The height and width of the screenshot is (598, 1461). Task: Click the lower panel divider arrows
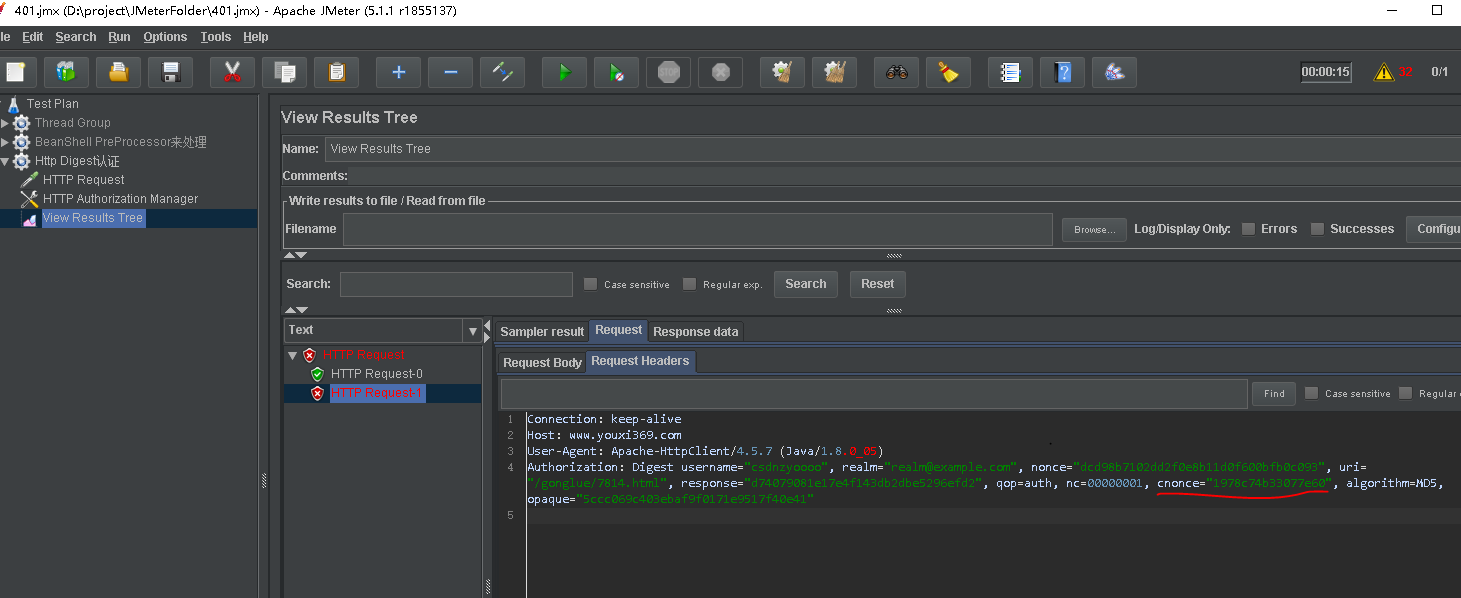pyautogui.click(x=296, y=310)
